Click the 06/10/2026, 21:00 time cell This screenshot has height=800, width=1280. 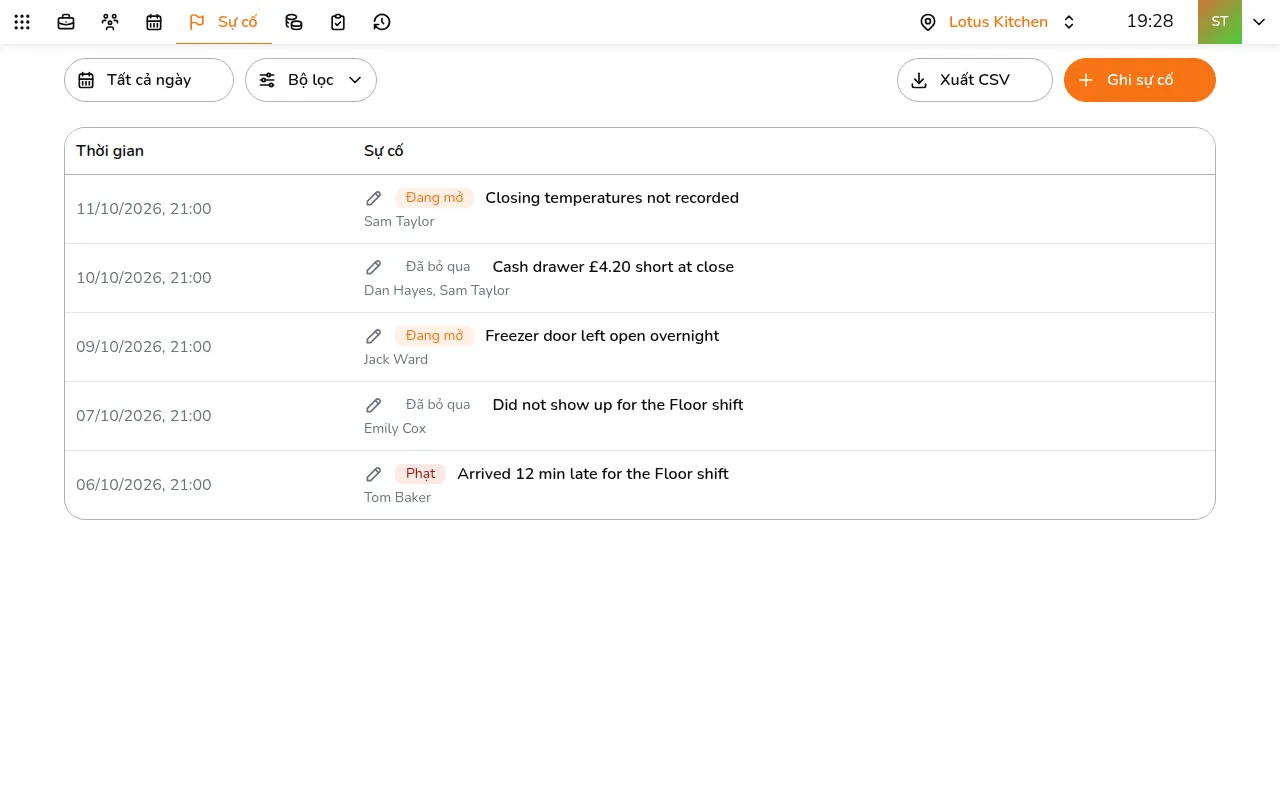144,485
